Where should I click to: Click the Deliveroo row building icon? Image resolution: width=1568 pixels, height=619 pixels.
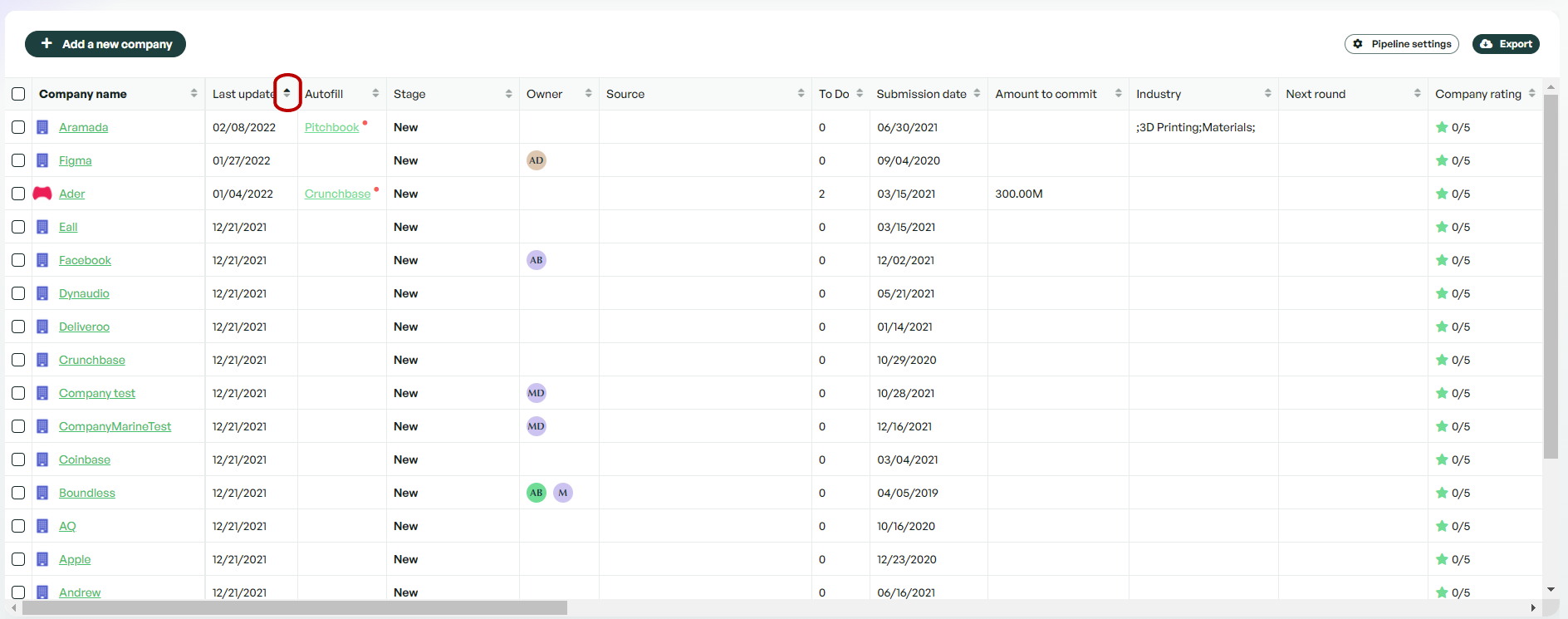pos(42,327)
